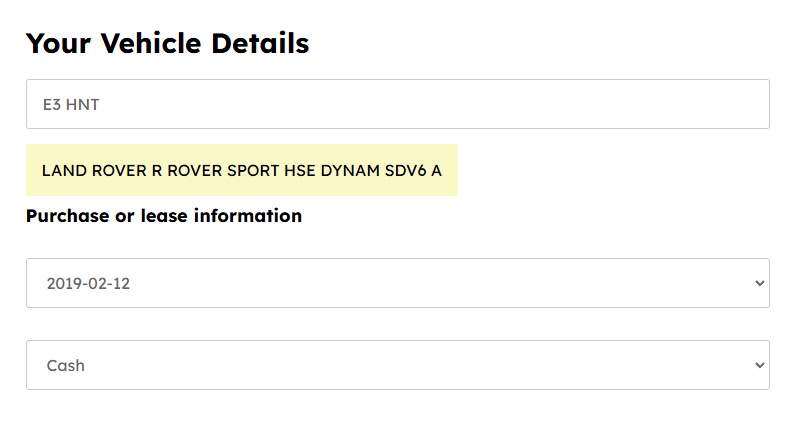Click HSE DYNAM in the yellow banner
This screenshot has height=434, width=794.
pos(333,170)
